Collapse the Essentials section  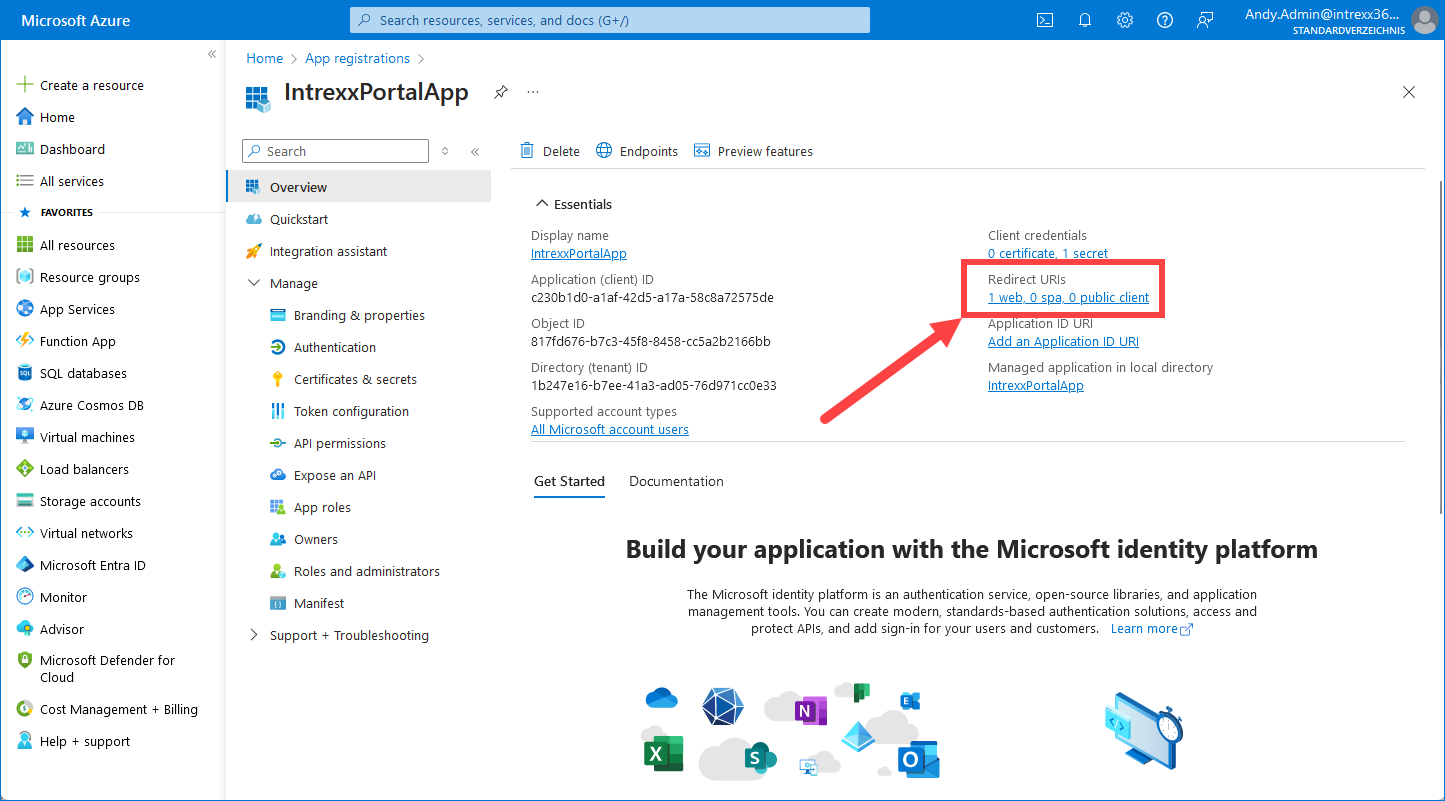pos(542,204)
